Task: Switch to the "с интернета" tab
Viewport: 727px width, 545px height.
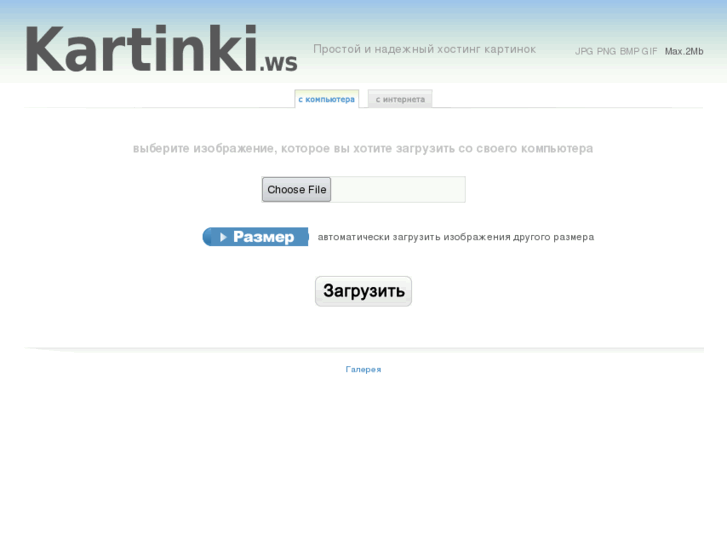Action: point(400,99)
